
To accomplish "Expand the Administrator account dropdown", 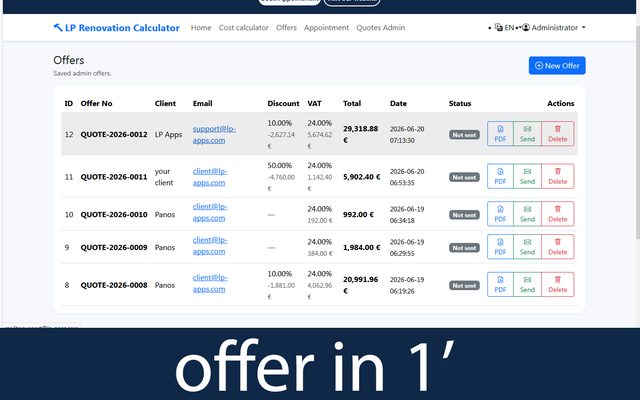I will 553,28.
